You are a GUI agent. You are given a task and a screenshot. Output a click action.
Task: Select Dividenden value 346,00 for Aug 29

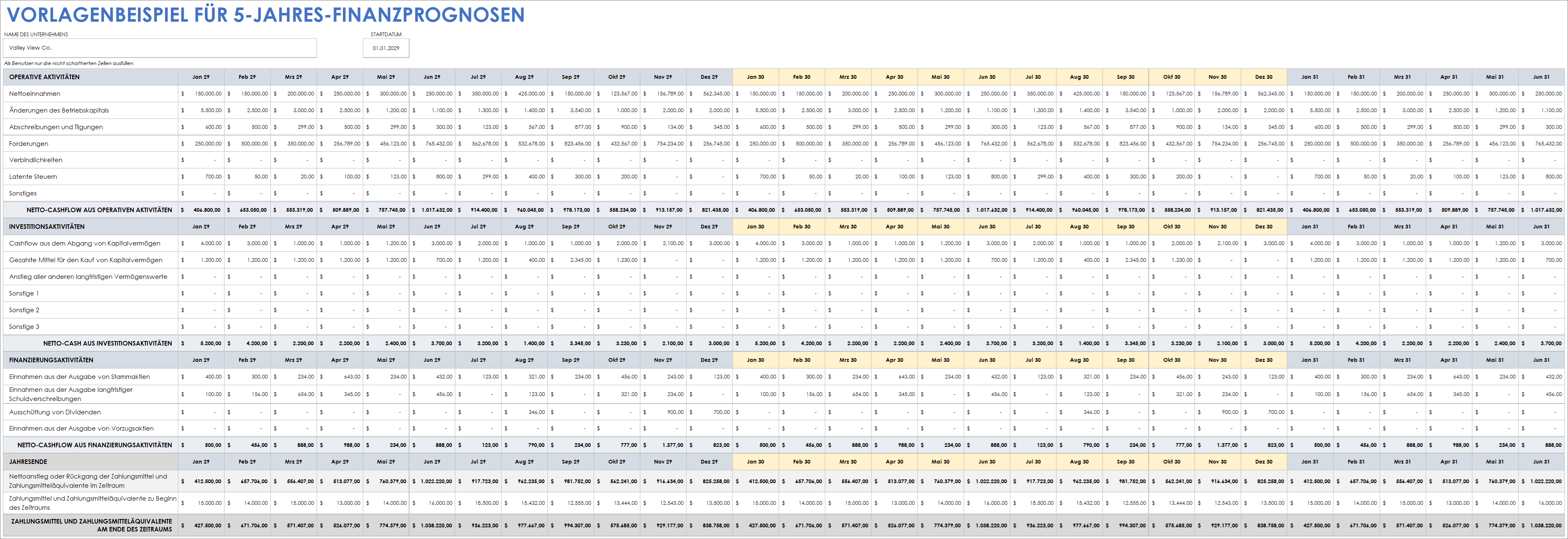(525, 412)
